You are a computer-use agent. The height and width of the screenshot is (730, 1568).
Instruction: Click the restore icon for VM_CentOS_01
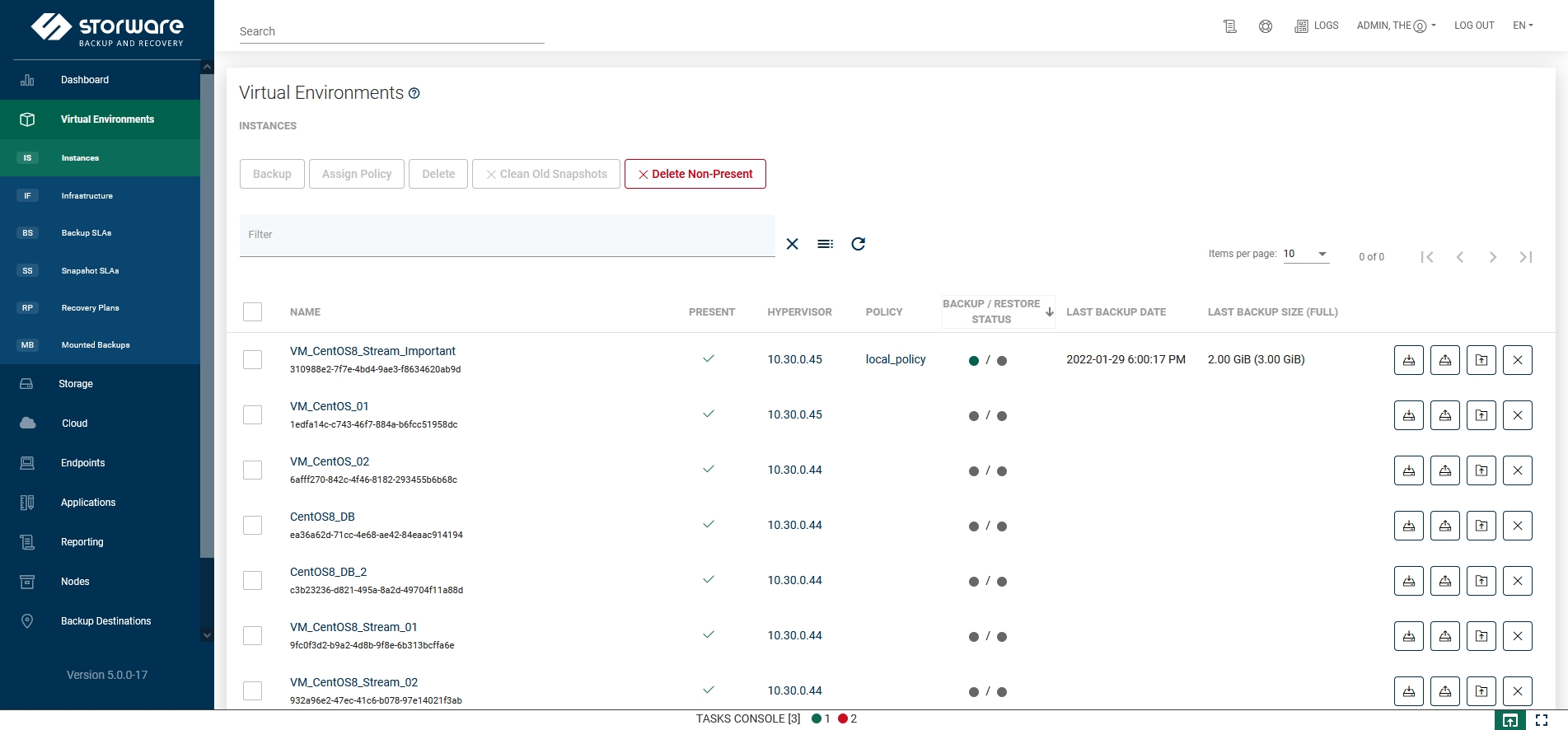point(1444,415)
